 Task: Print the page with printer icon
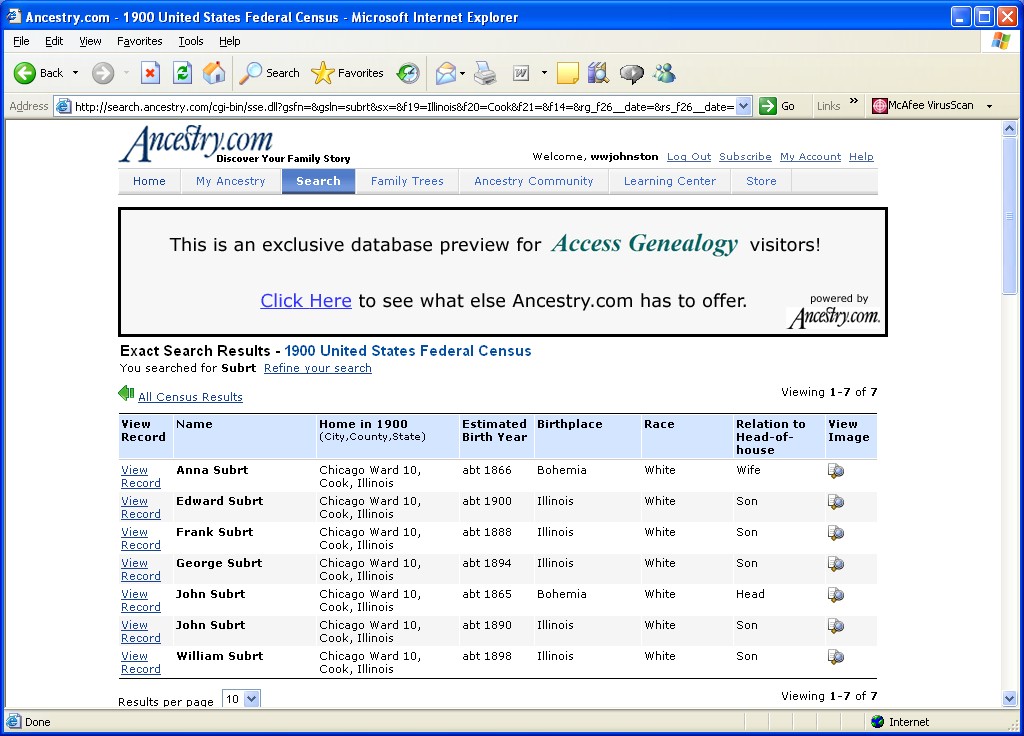pyautogui.click(x=485, y=73)
